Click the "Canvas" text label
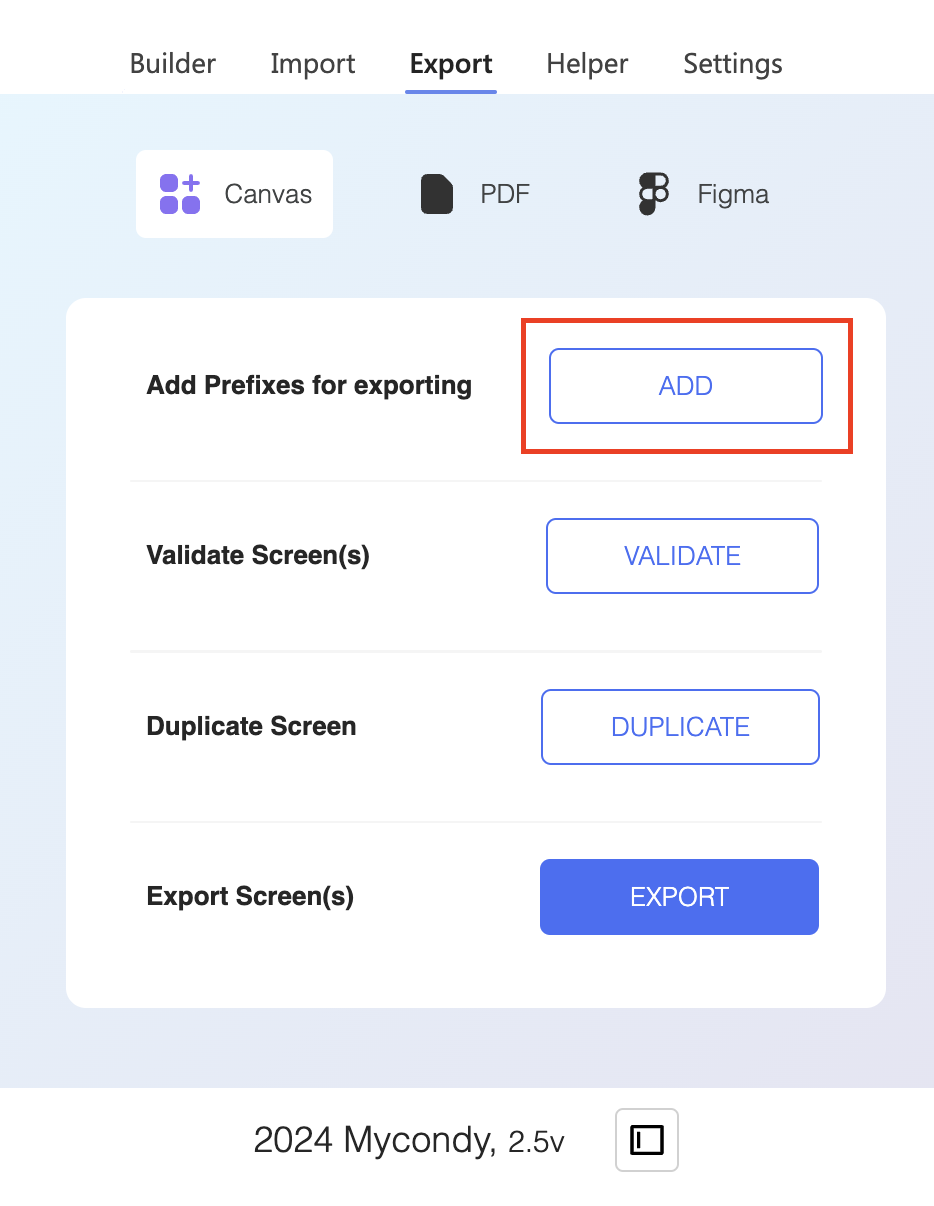This screenshot has height=1206, width=934. pos(268,194)
